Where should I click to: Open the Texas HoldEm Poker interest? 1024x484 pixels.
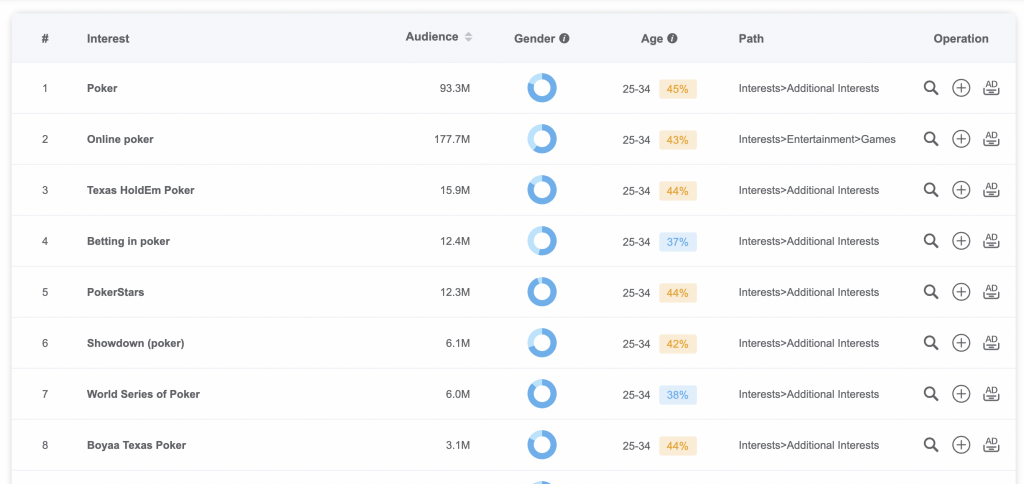click(x=140, y=190)
